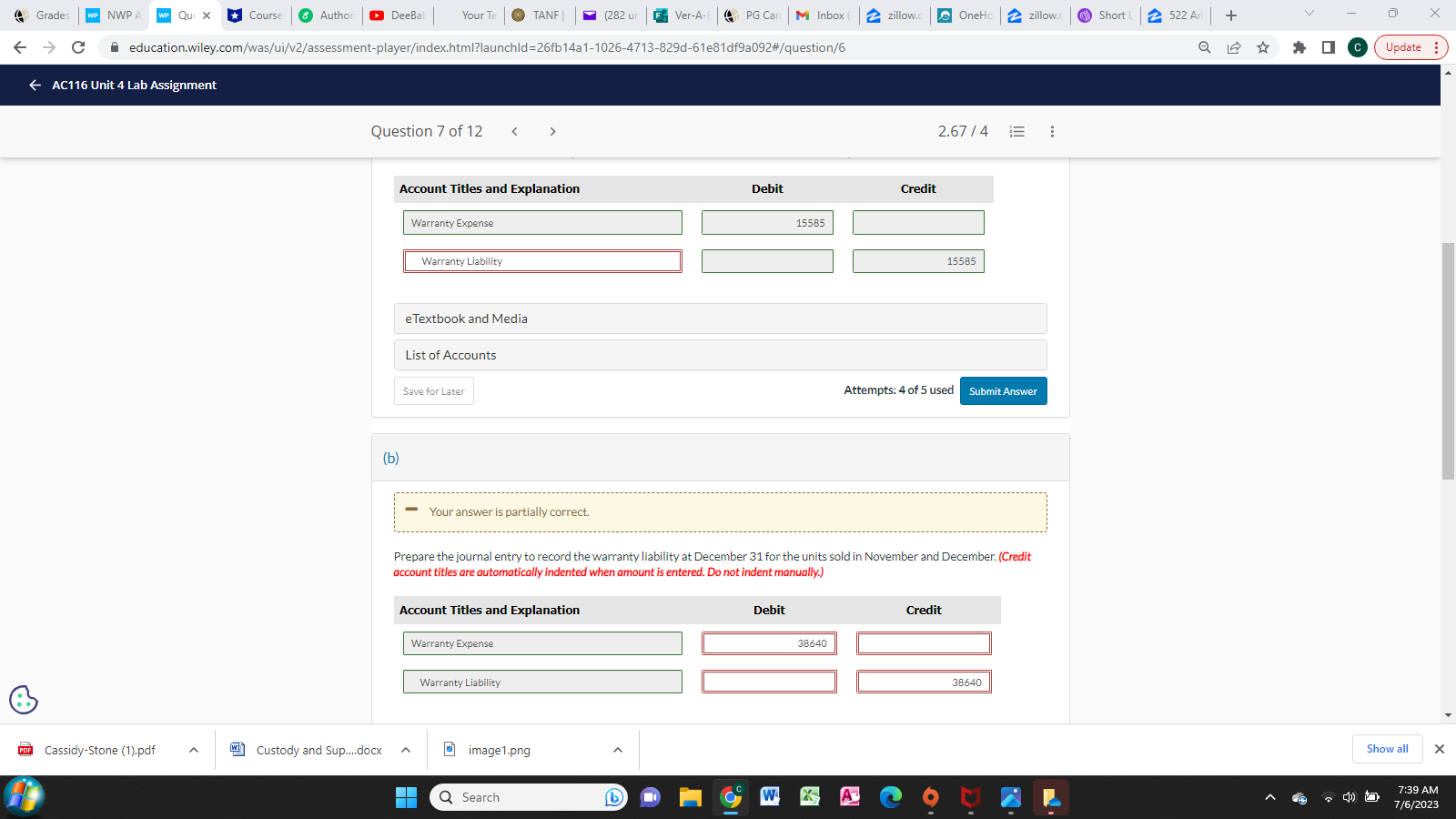This screenshot has height=819, width=1456.
Task: Select the Warranty Liability account field in part (a)
Action: (x=542, y=261)
